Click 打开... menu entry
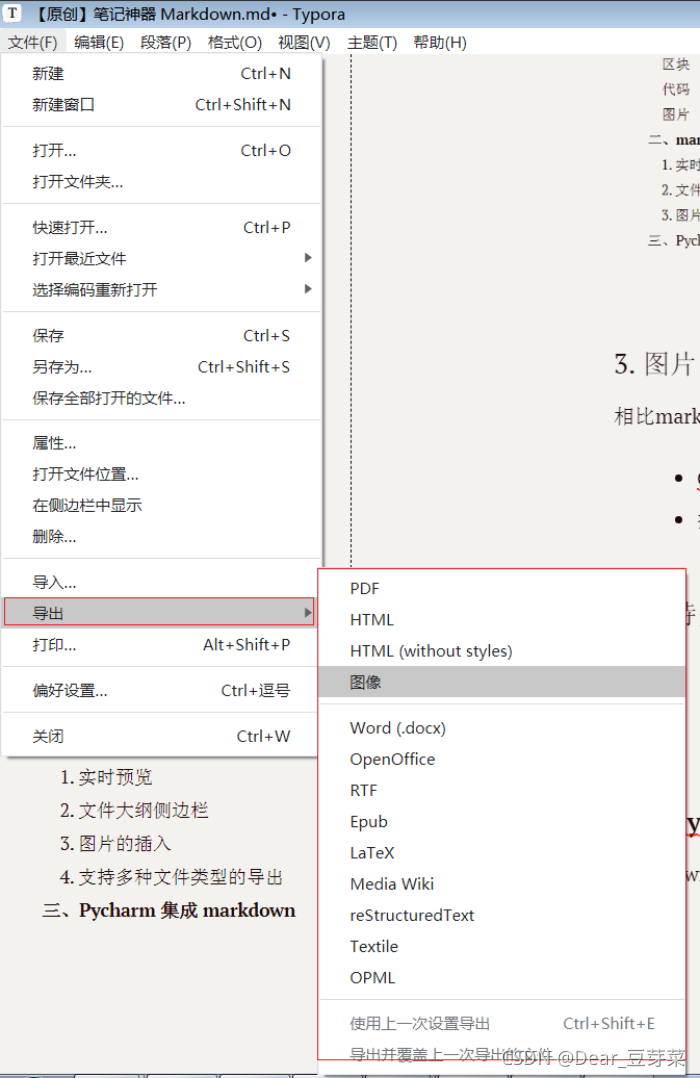 point(162,151)
